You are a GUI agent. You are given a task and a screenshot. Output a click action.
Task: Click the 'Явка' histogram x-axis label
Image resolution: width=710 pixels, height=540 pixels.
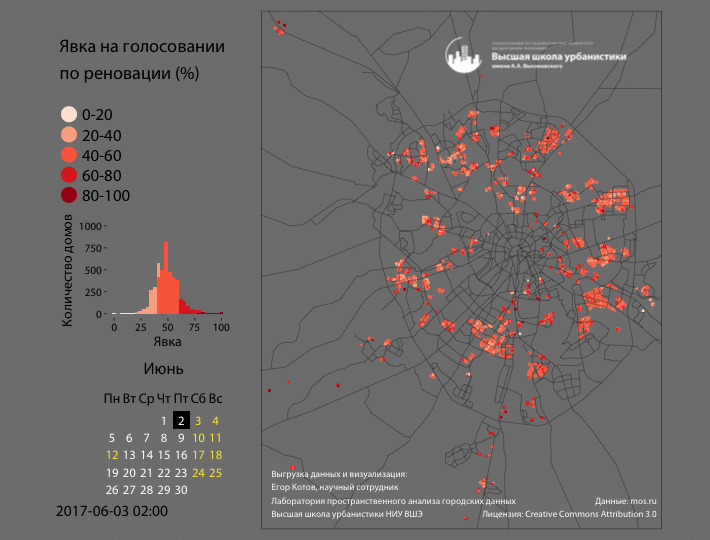tap(167, 341)
